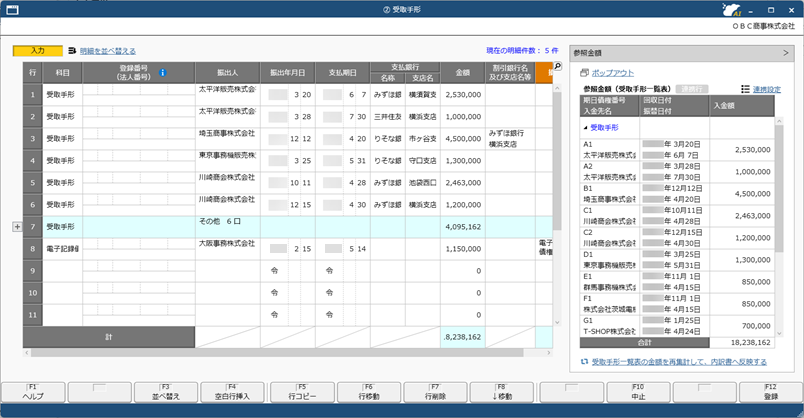Screen dimensions: 804x418
Task: Click the 支払期日 column header
Action: coord(343,73)
